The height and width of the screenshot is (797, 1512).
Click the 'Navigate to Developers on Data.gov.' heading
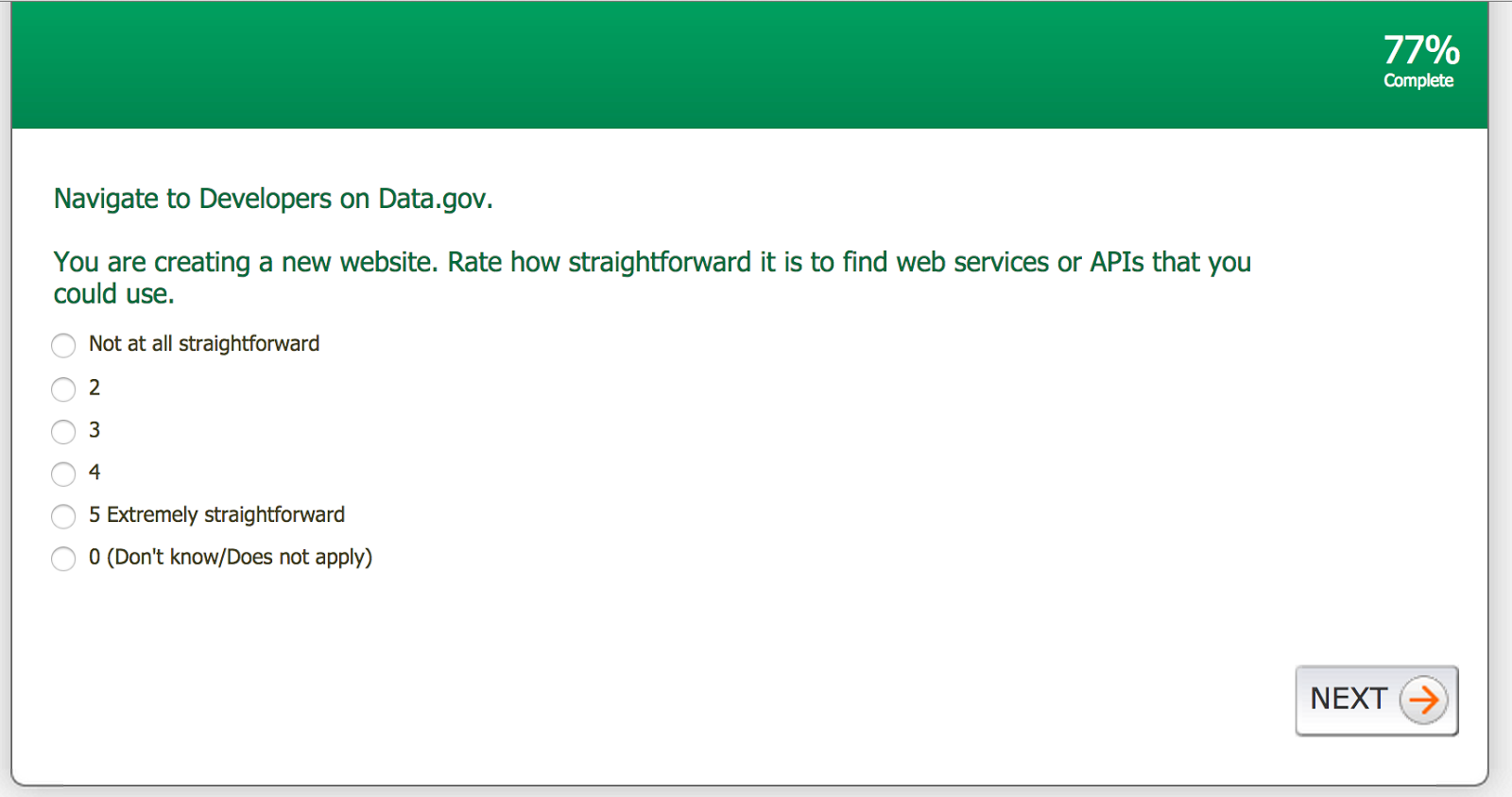273,199
